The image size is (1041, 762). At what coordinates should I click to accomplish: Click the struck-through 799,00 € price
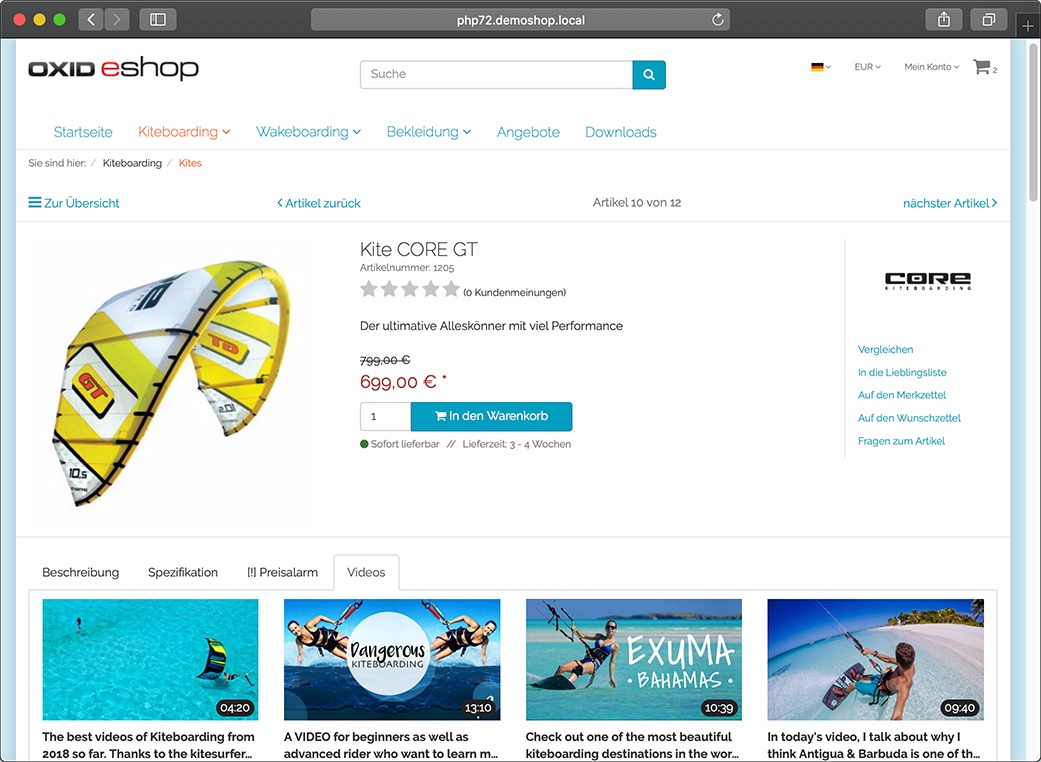385,360
